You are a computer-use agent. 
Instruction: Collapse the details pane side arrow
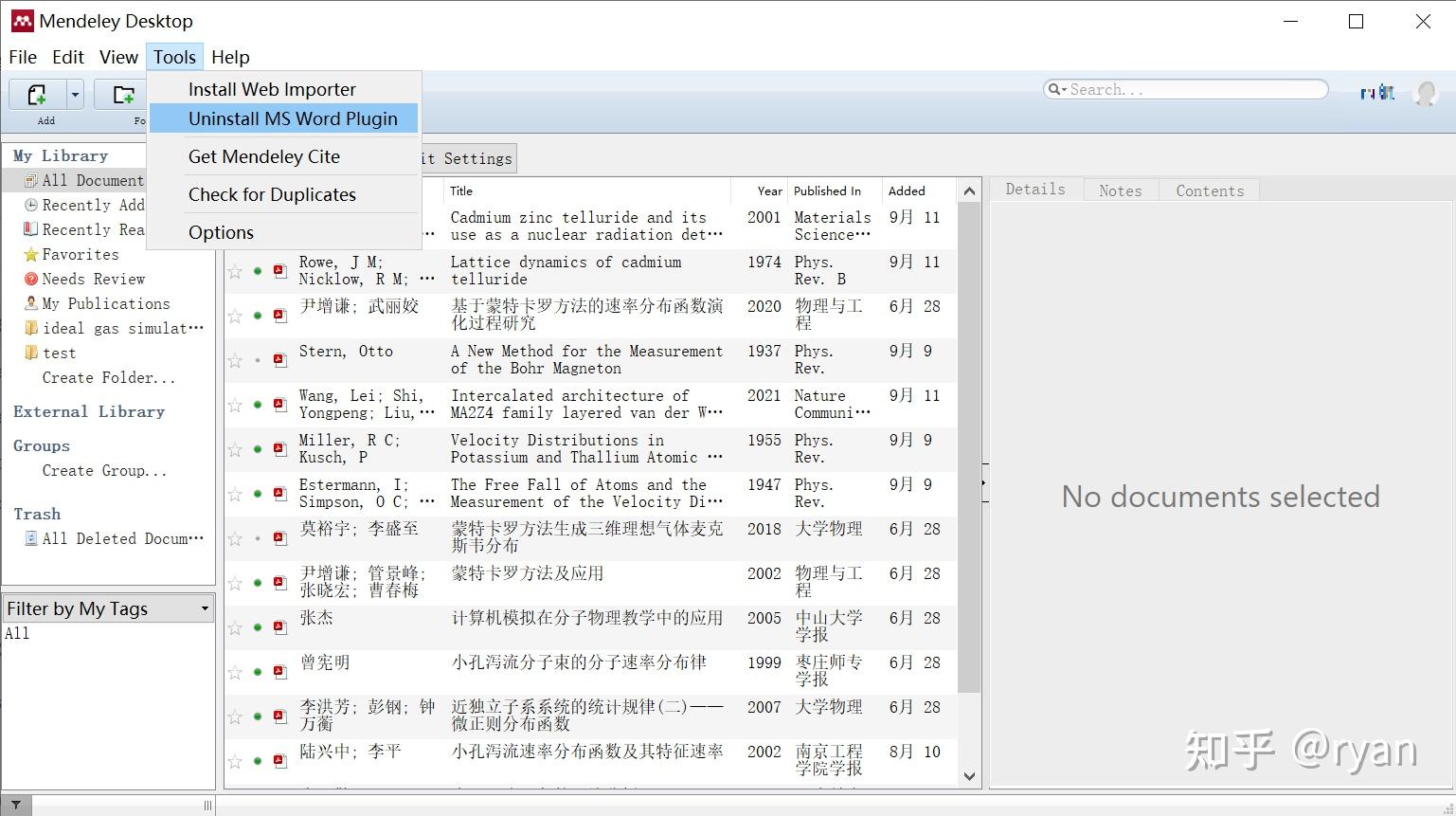(983, 483)
